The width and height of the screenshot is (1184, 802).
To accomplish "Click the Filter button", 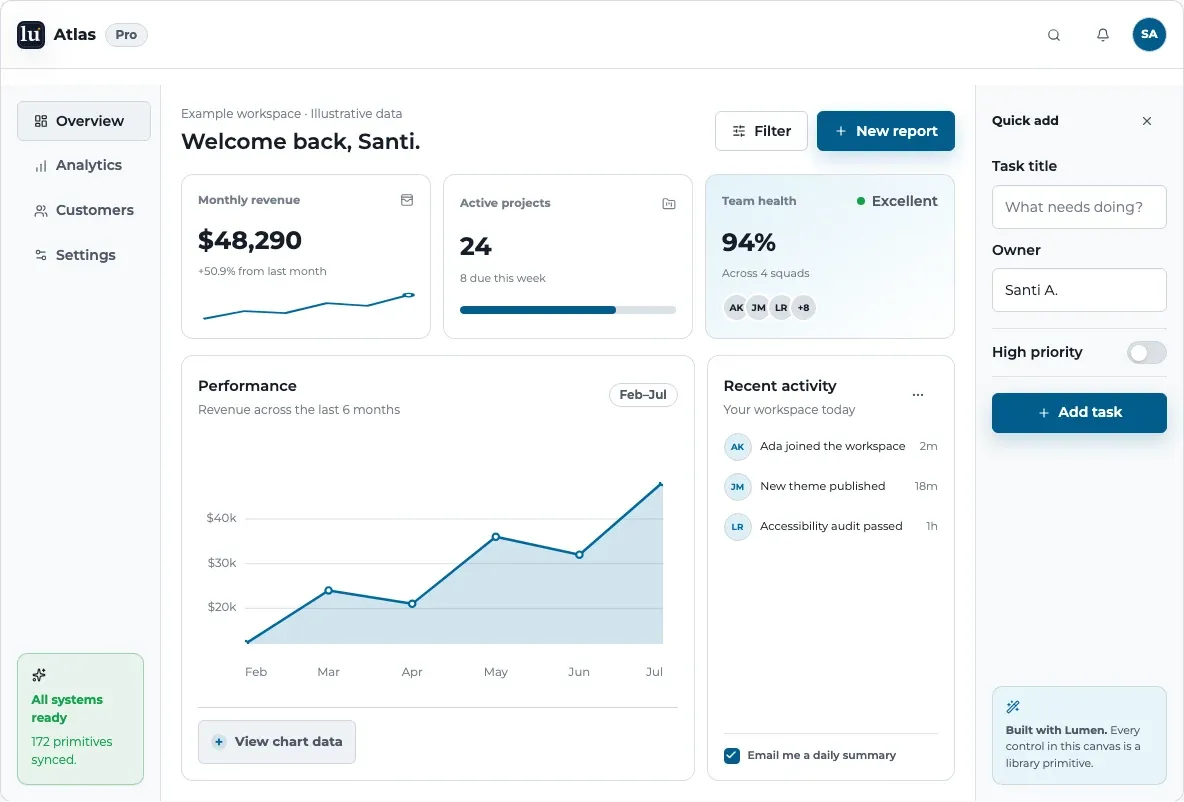I will (x=761, y=131).
